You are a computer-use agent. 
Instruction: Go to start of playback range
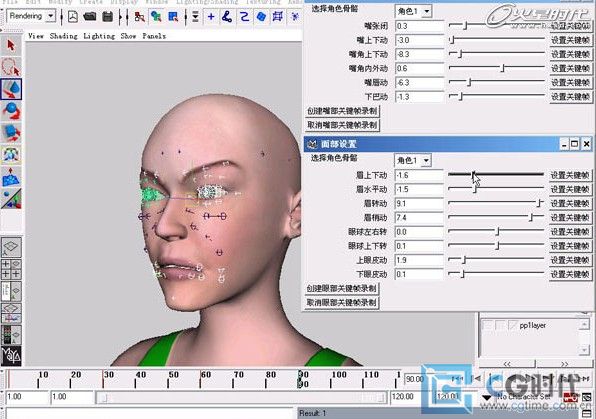click(457, 379)
